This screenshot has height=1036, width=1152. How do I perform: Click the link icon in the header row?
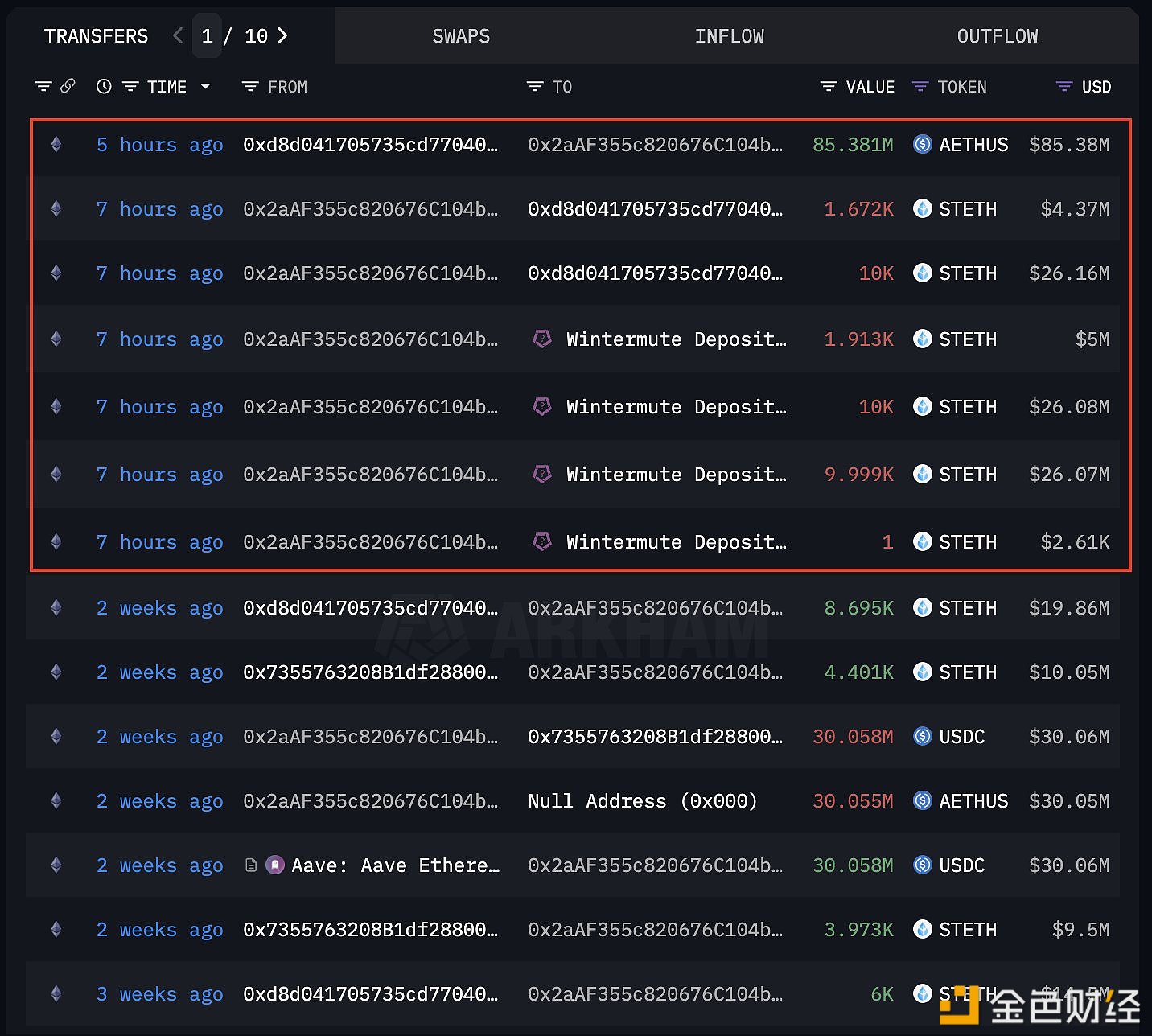68,86
